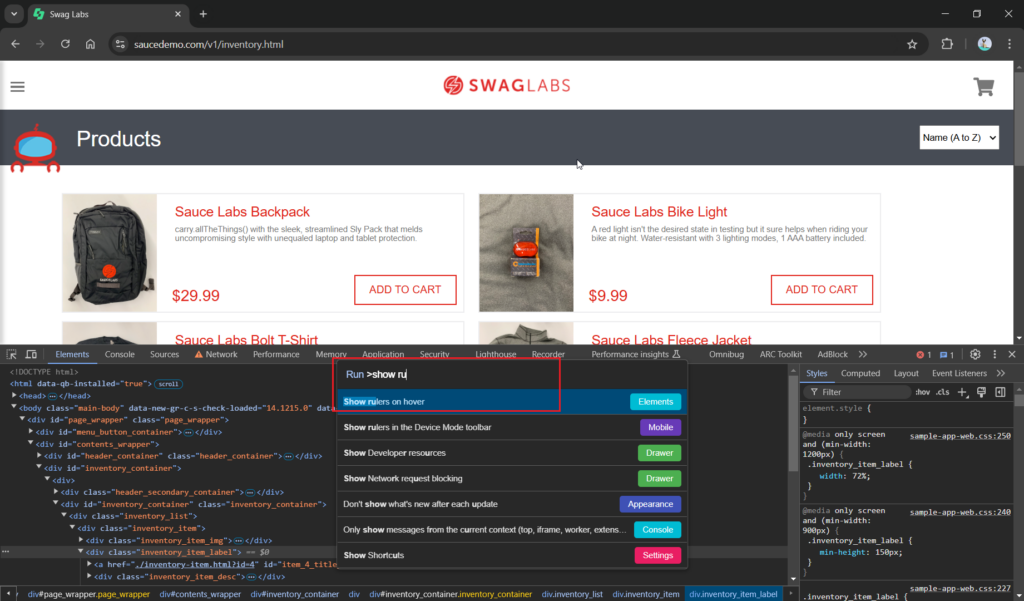
Task: Open DevTools settings gear
Action: pyautogui.click(x=975, y=354)
